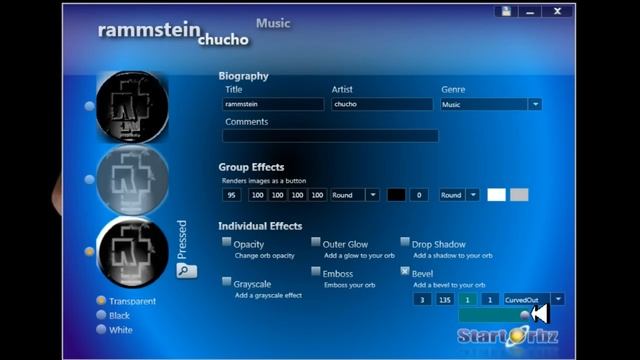Click the Music genre text in header
The image size is (640, 360).
point(273,23)
